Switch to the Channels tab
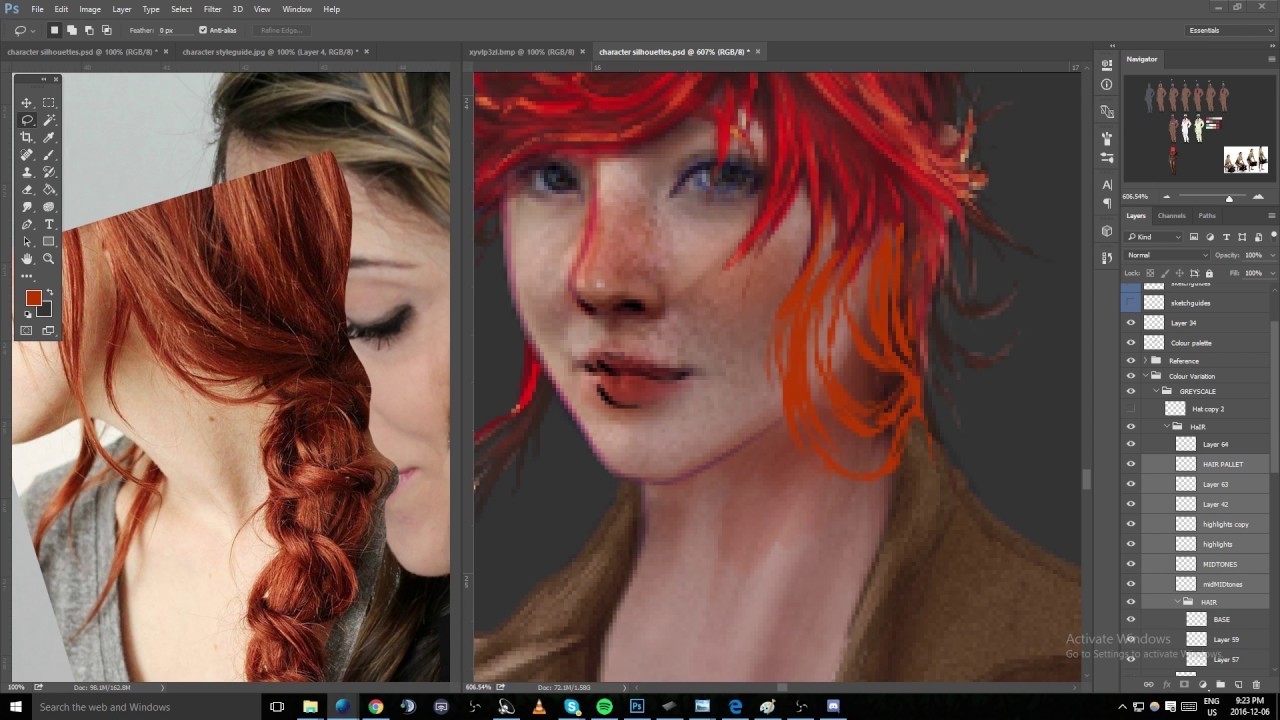 [1171, 216]
